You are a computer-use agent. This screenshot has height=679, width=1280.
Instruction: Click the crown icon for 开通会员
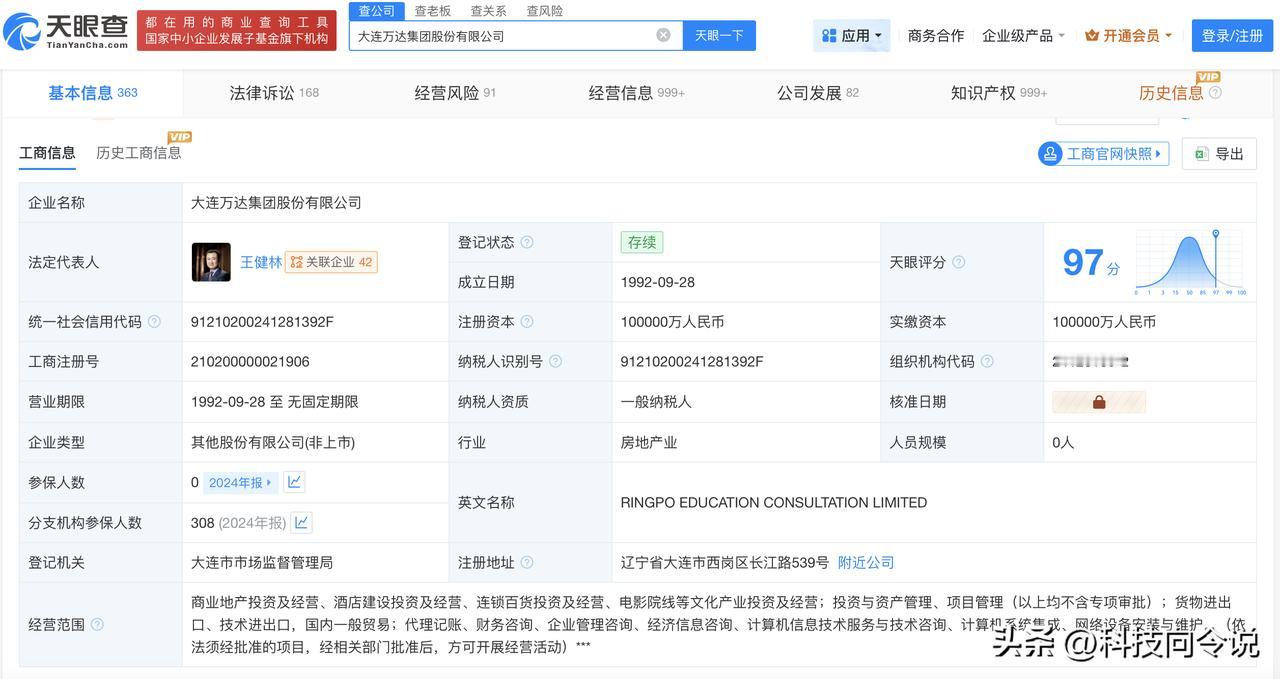(x=1092, y=36)
